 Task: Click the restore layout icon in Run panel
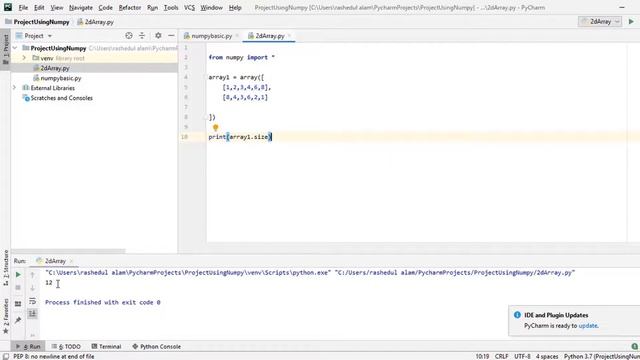[18, 304]
